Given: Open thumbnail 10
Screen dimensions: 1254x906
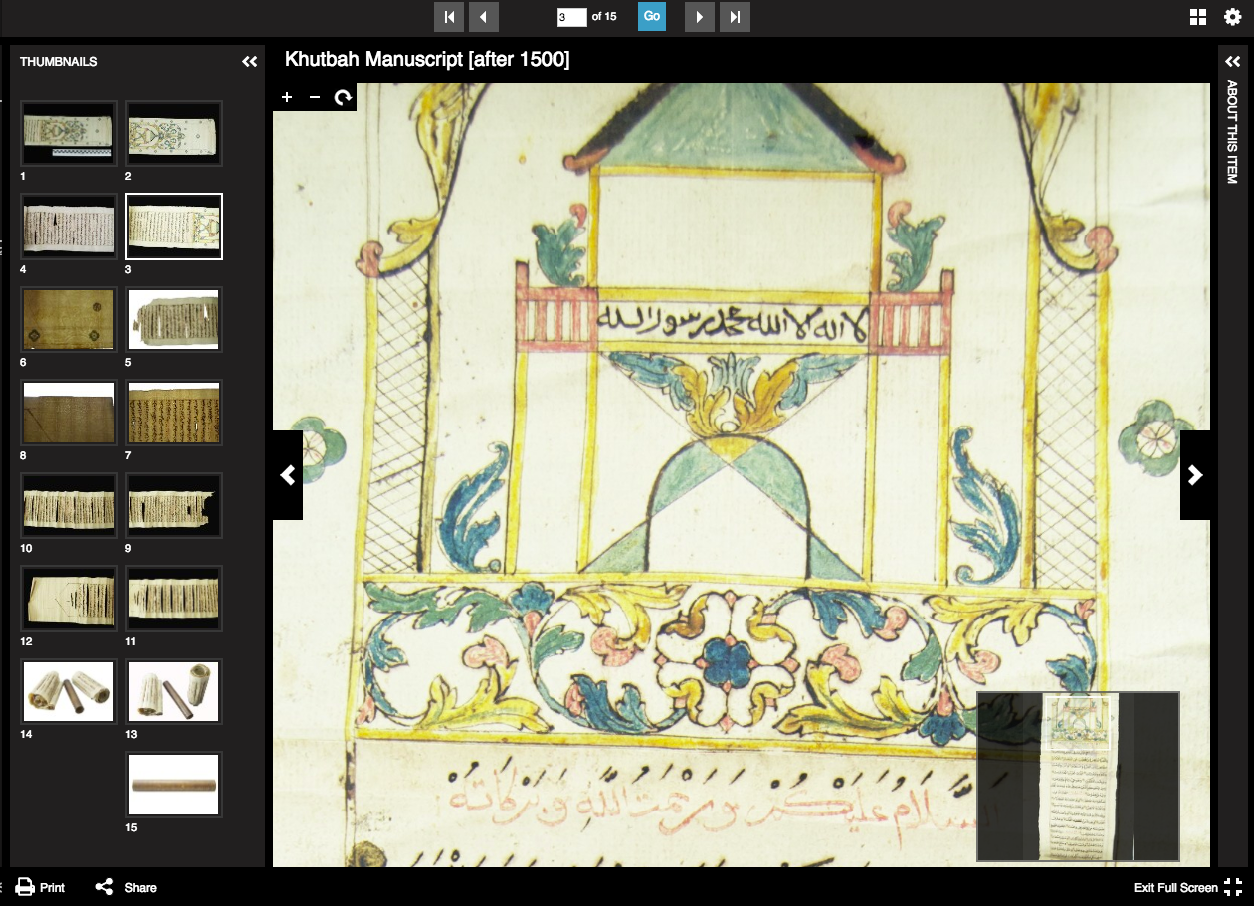Looking at the screenshot, I should pyautogui.click(x=69, y=505).
